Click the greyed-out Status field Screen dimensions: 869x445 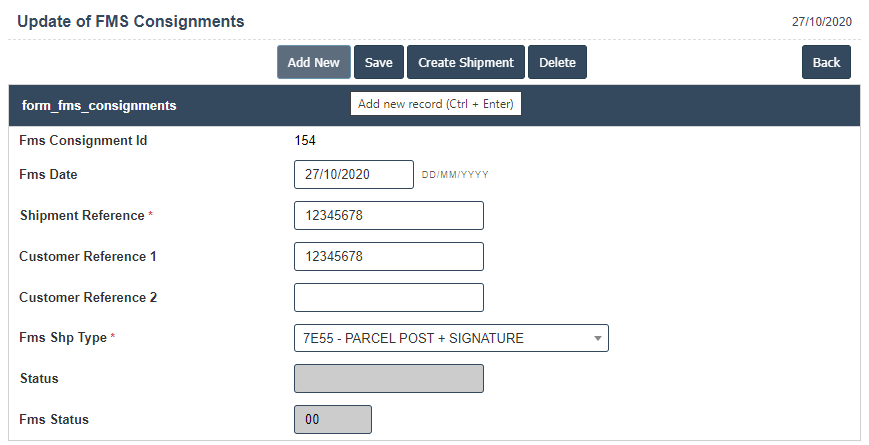click(389, 379)
